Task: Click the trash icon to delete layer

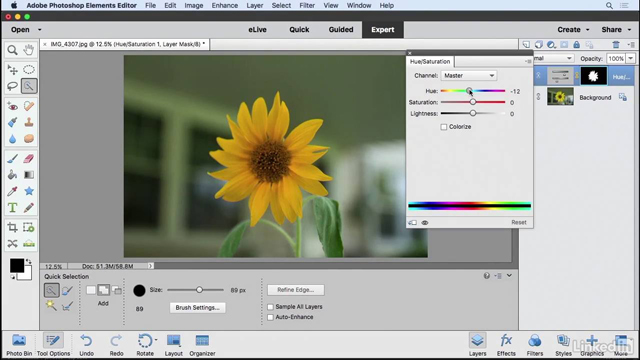Action: pos(616,44)
